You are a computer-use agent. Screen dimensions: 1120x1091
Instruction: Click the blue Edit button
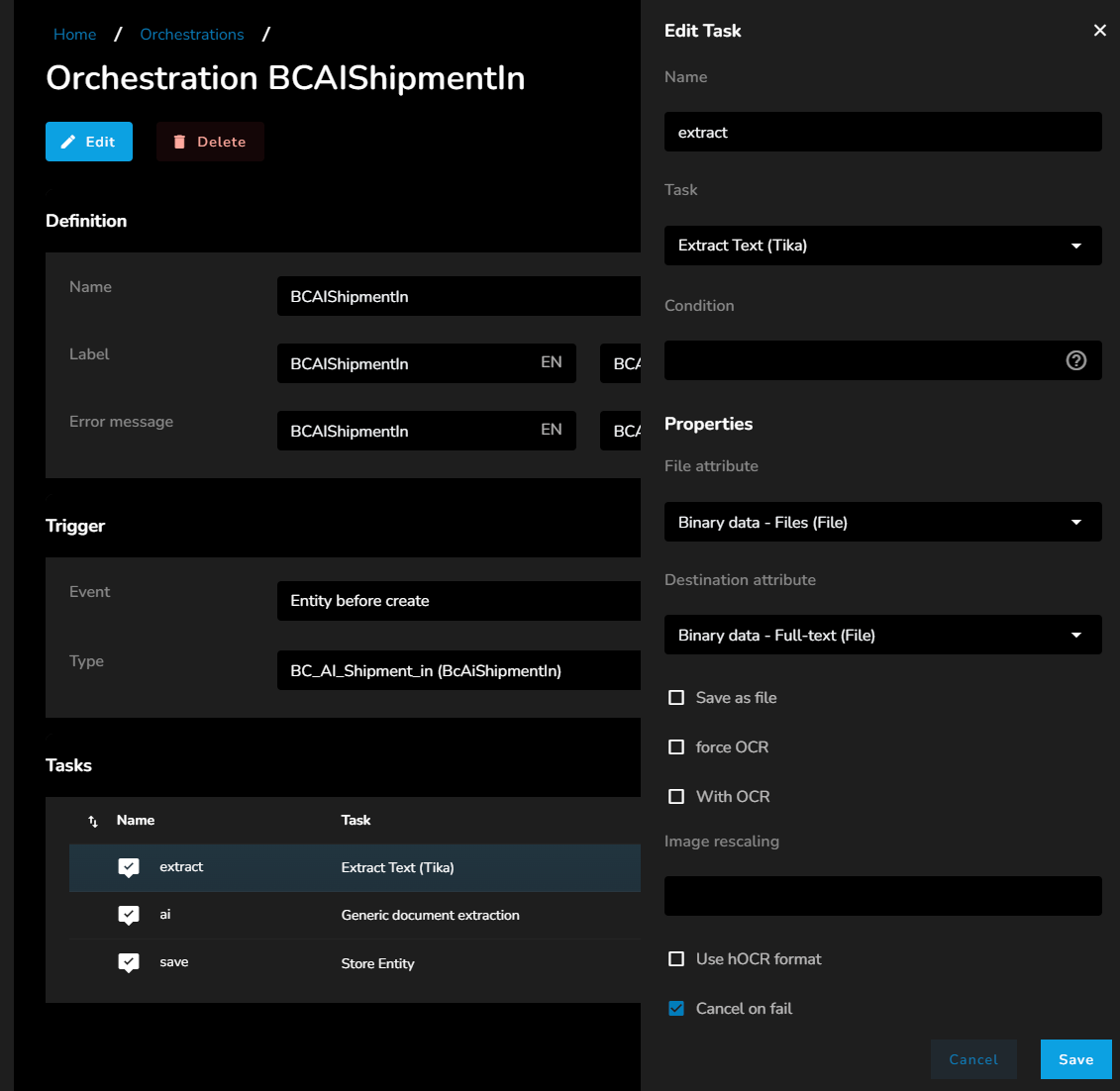click(89, 142)
